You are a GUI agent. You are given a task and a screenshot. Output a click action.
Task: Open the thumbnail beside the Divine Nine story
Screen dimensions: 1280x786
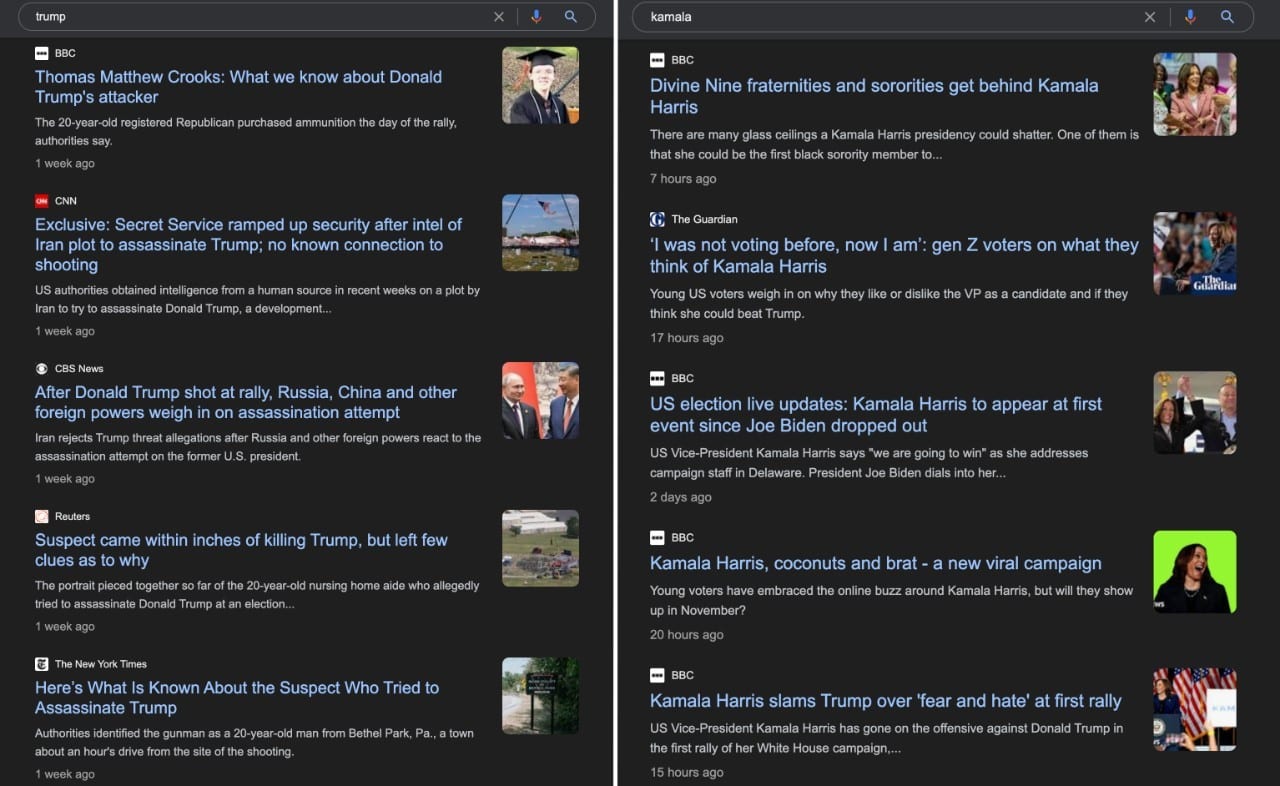click(1195, 95)
